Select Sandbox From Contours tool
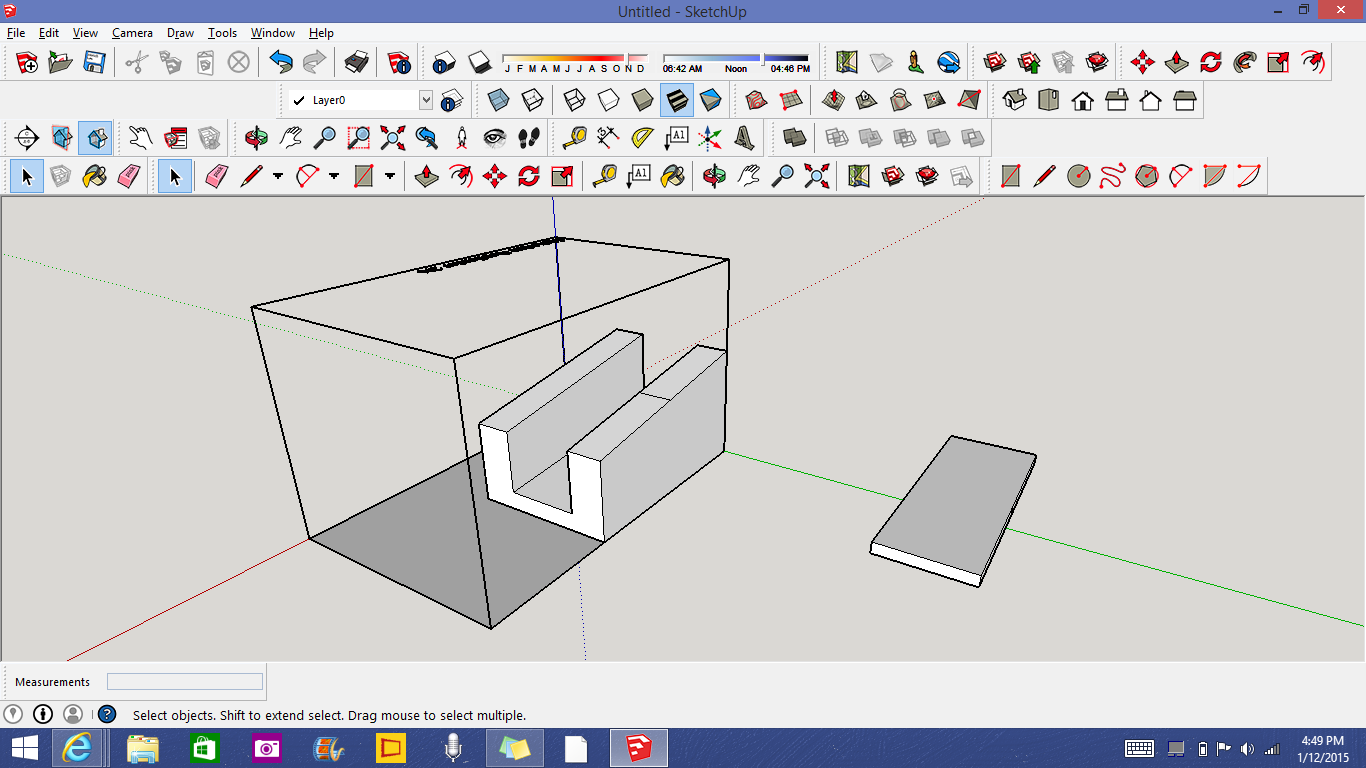 click(757, 100)
